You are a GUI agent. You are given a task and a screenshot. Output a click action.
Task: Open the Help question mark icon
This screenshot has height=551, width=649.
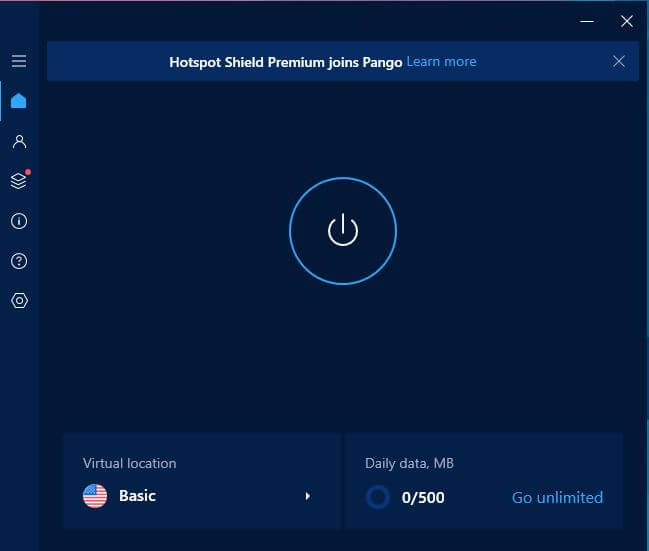(x=19, y=261)
